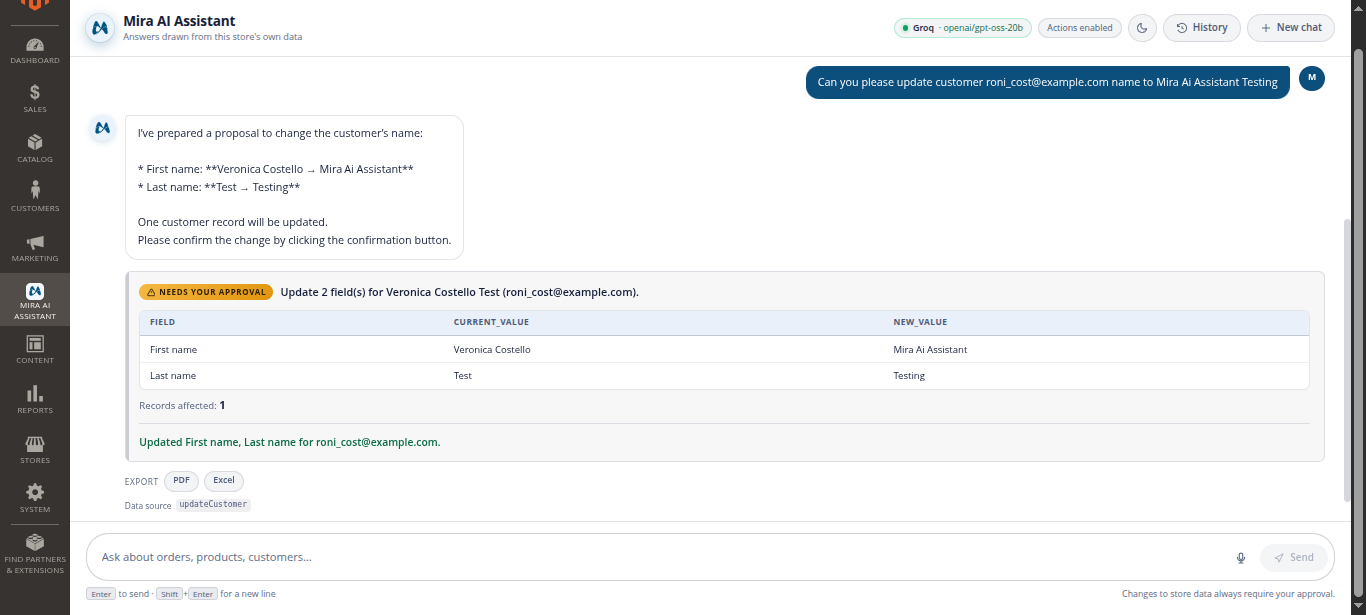
Task: Click the updateCustomer data source tag
Action: (x=213, y=505)
